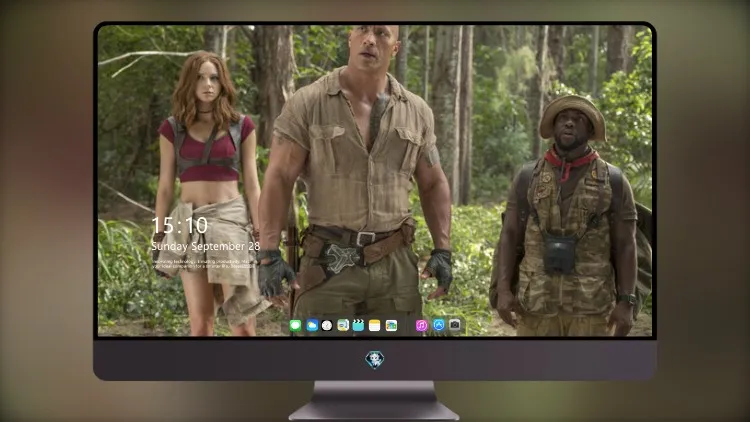Launch the Videos clapperboard icon

358,326
